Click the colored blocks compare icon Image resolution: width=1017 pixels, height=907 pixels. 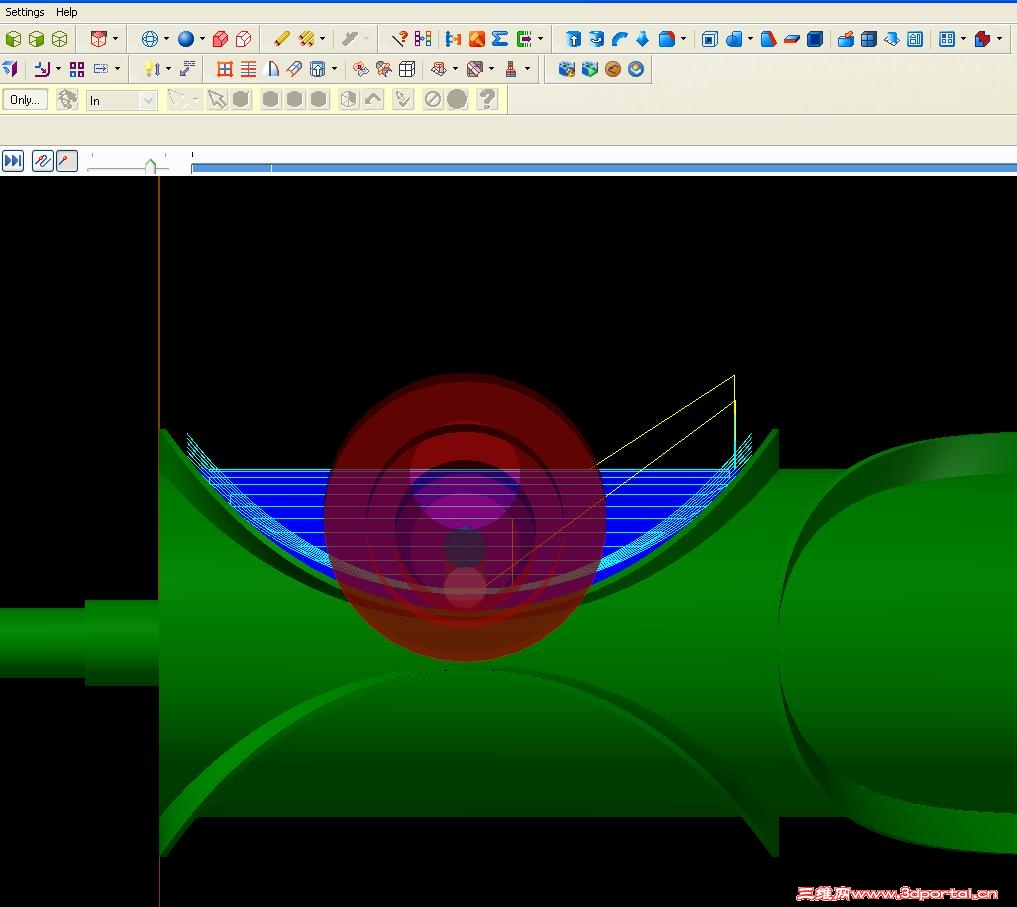[x=423, y=39]
